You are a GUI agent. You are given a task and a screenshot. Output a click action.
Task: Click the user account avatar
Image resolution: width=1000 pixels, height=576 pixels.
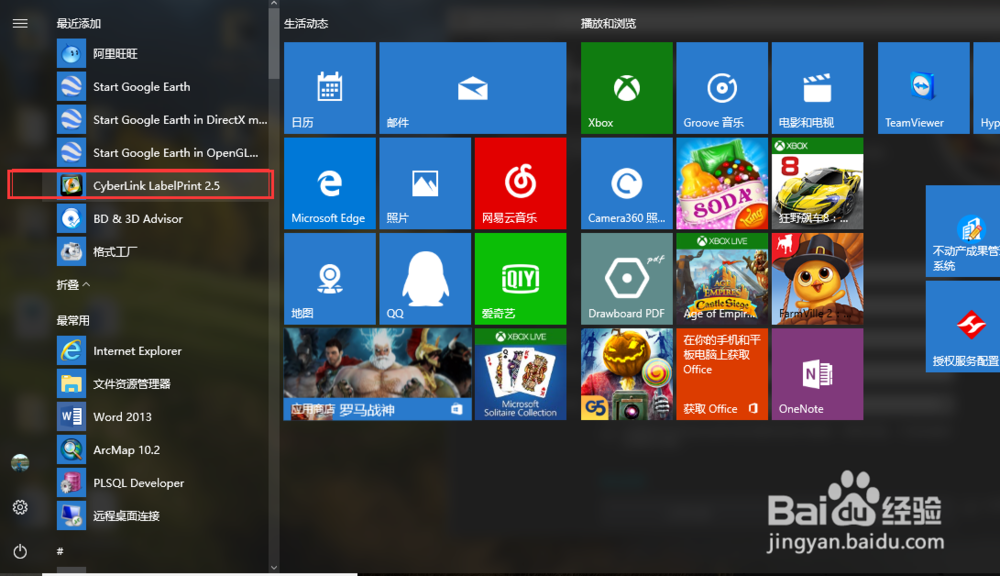[20, 462]
